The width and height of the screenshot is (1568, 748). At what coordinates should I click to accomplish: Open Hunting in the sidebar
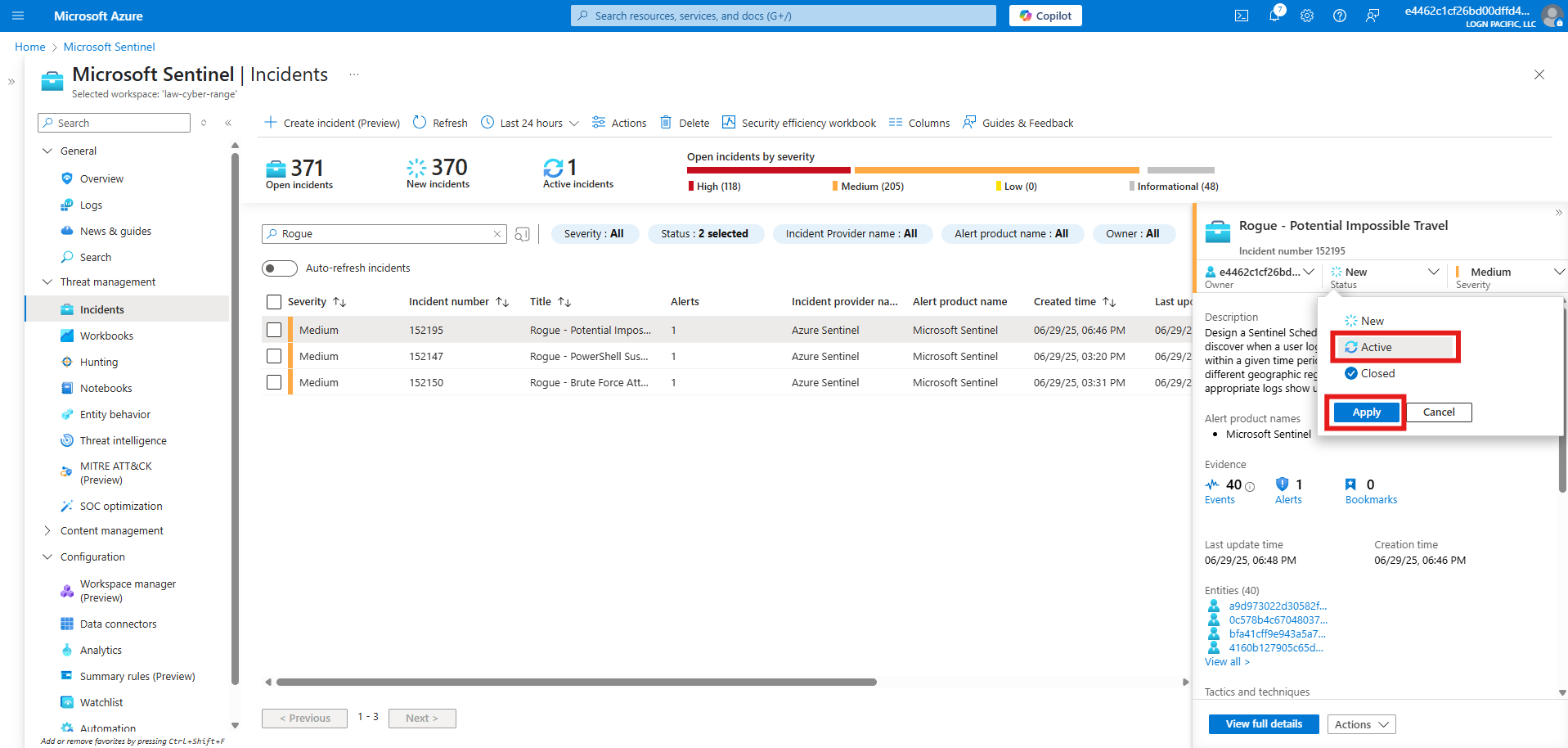[x=99, y=362]
